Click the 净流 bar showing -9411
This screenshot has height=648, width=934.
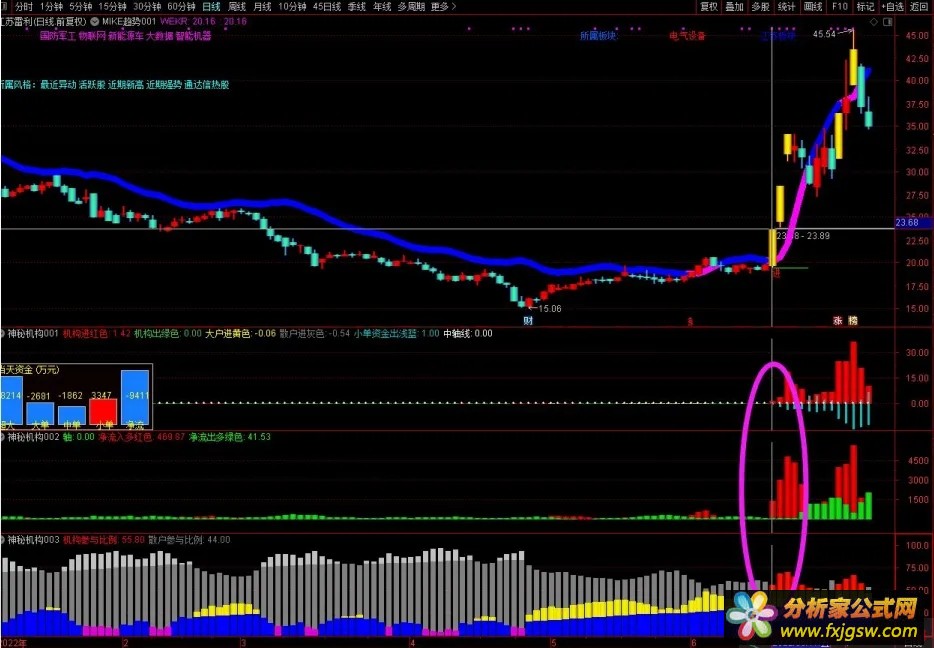click(x=135, y=397)
